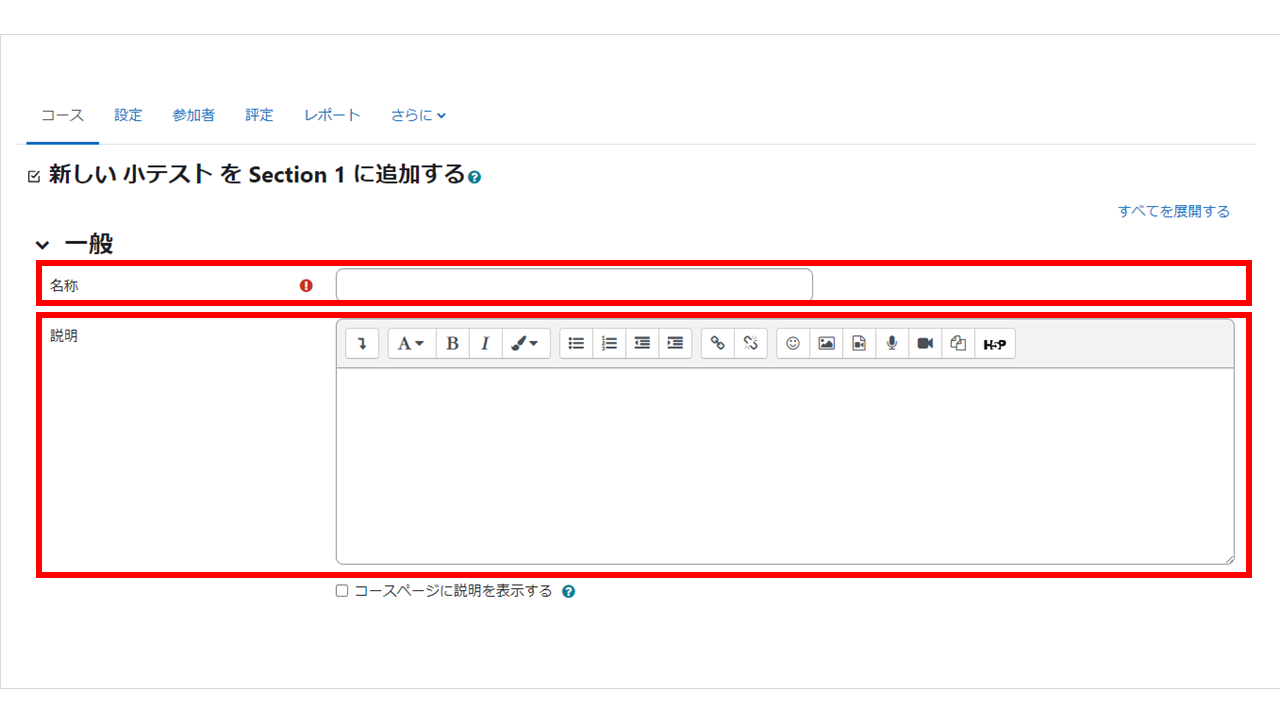Click the 名称 field label

(64, 285)
